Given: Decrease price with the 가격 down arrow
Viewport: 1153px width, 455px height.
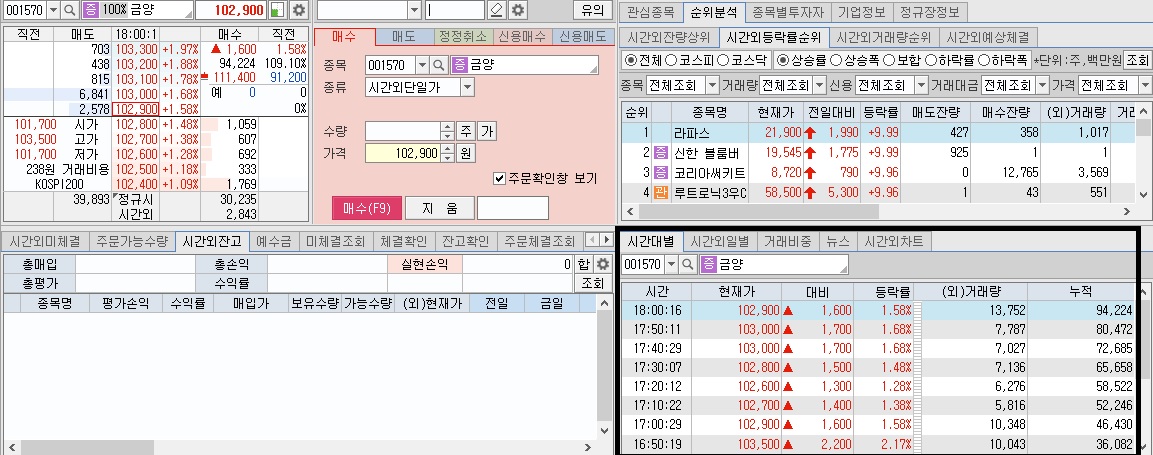Looking at the screenshot, I should [x=447, y=158].
